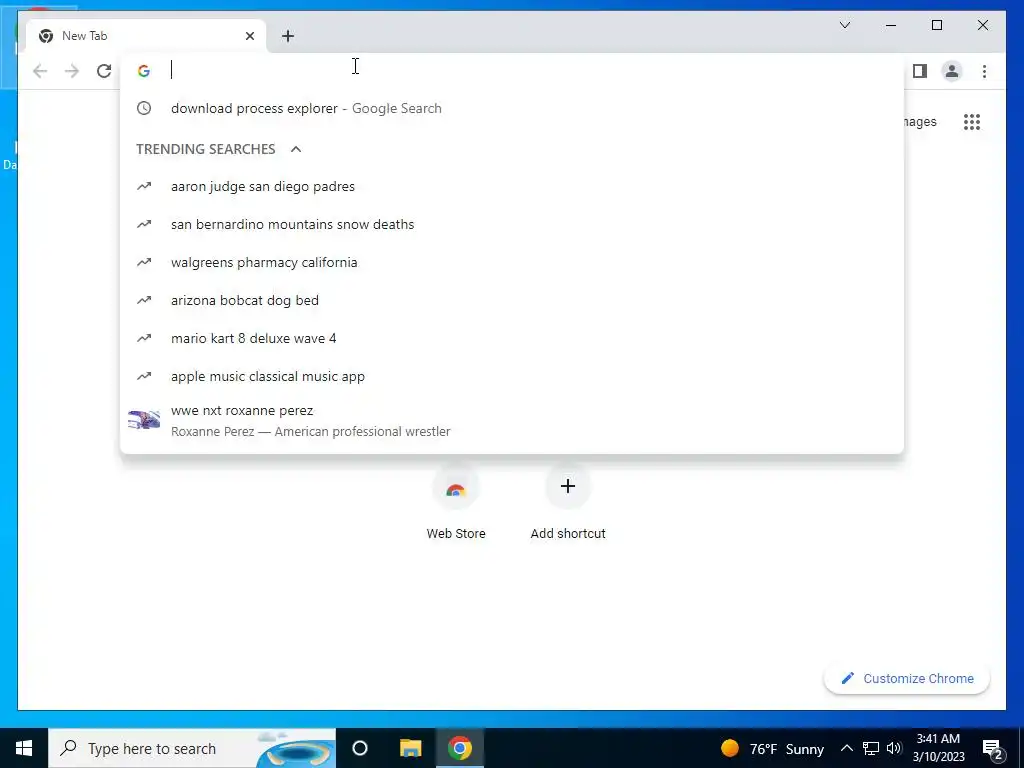This screenshot has width=1024, height=768.
Task: Open the Google apps grid
Action: 972,121
